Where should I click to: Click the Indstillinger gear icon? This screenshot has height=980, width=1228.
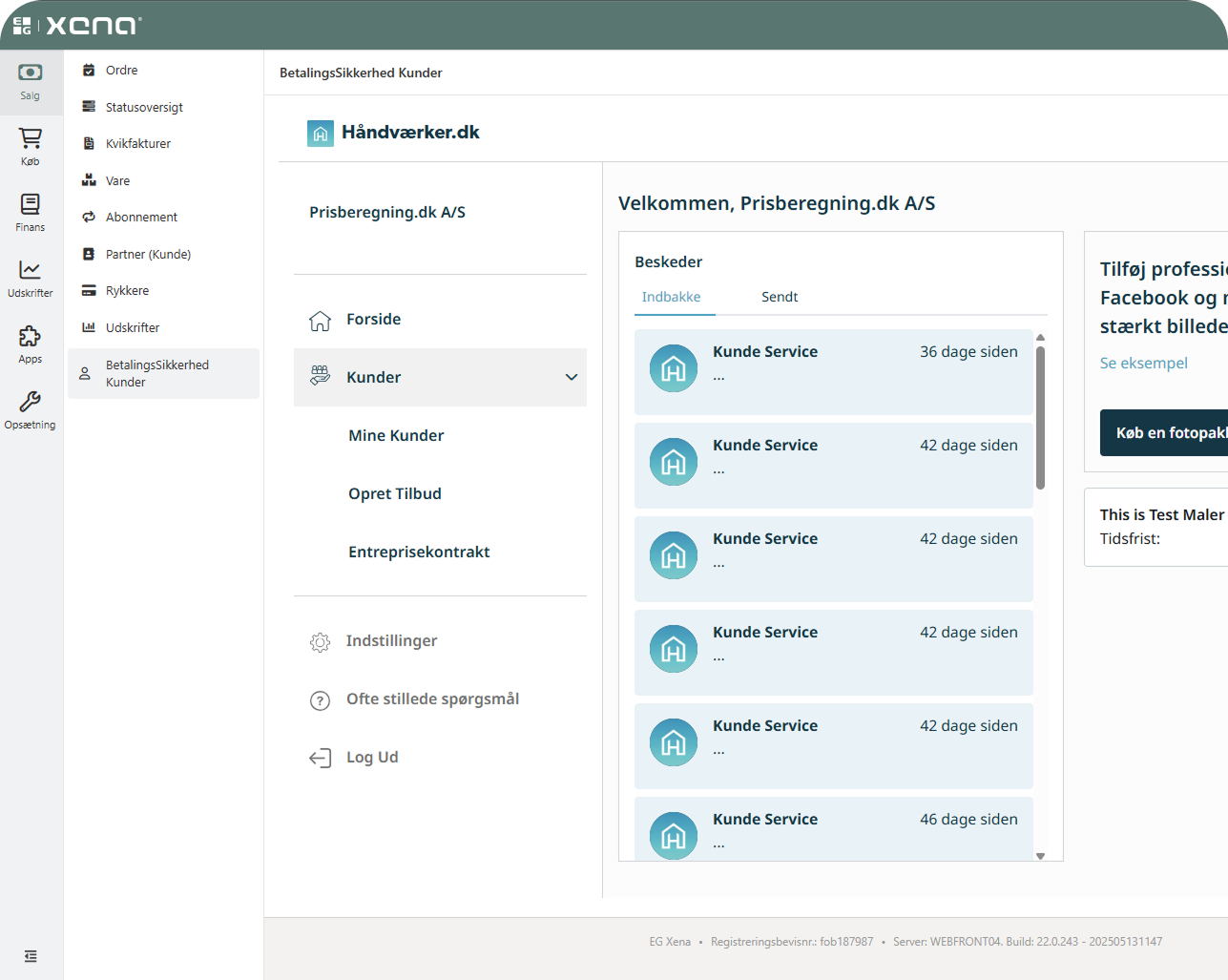coord(320,642)
